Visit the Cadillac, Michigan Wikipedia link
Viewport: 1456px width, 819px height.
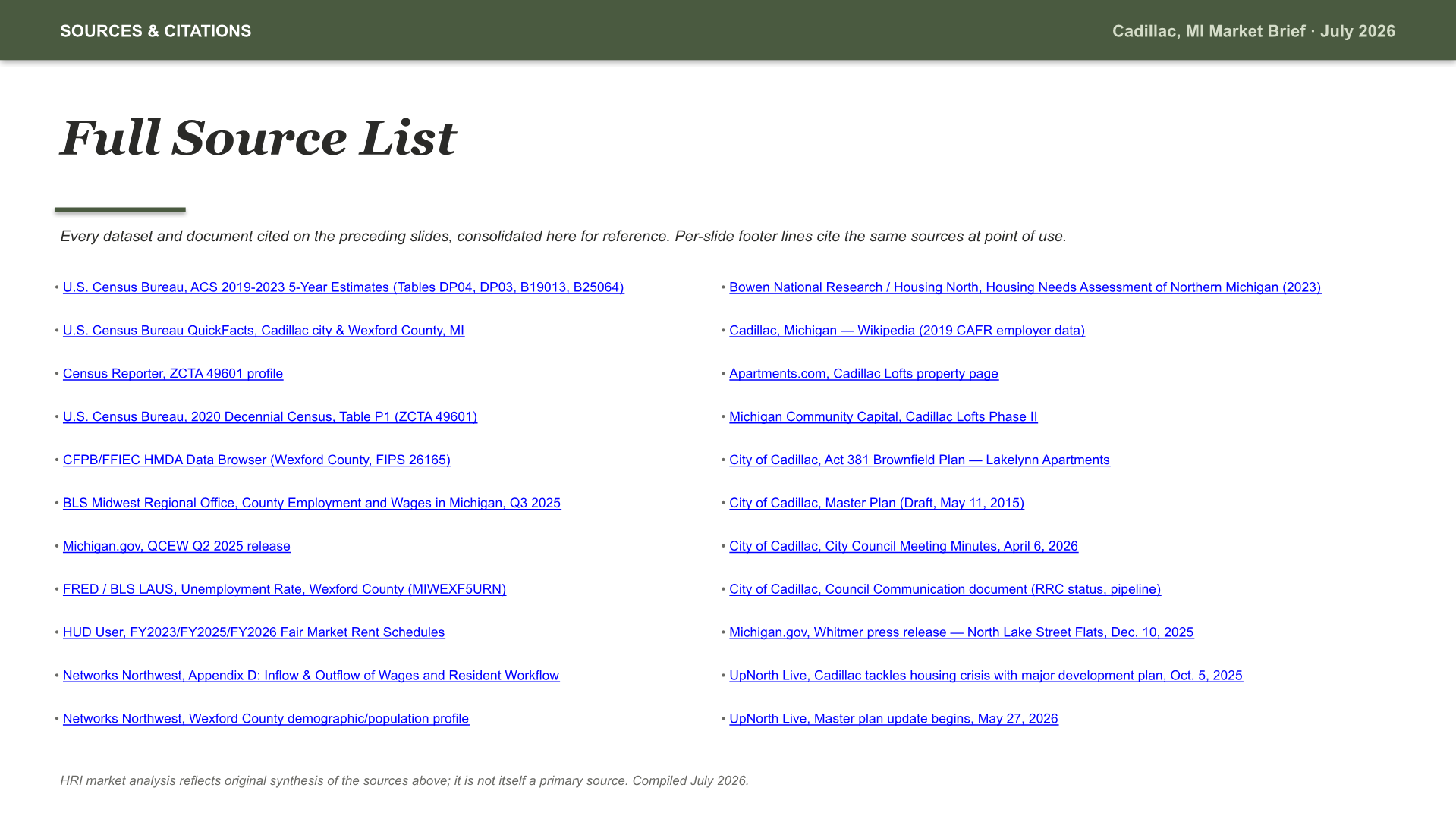[x=907, y=331]
